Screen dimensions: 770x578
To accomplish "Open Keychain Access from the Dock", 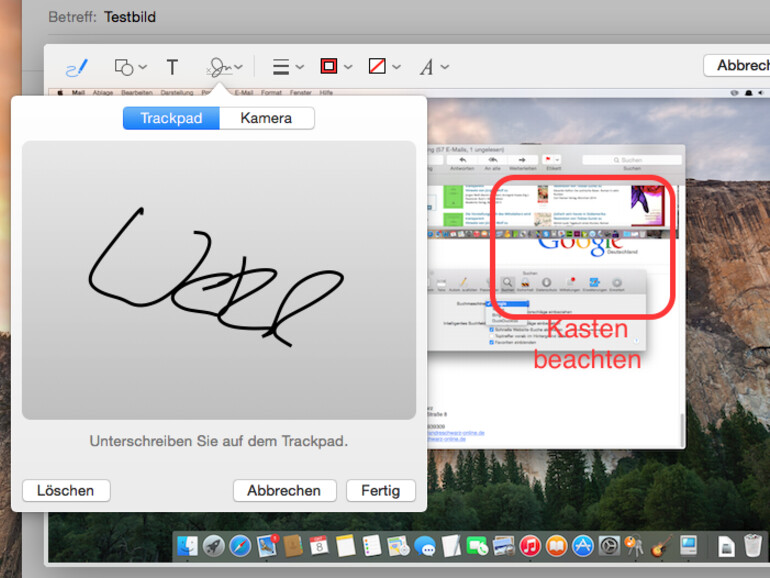I will [x=634, y=546].
